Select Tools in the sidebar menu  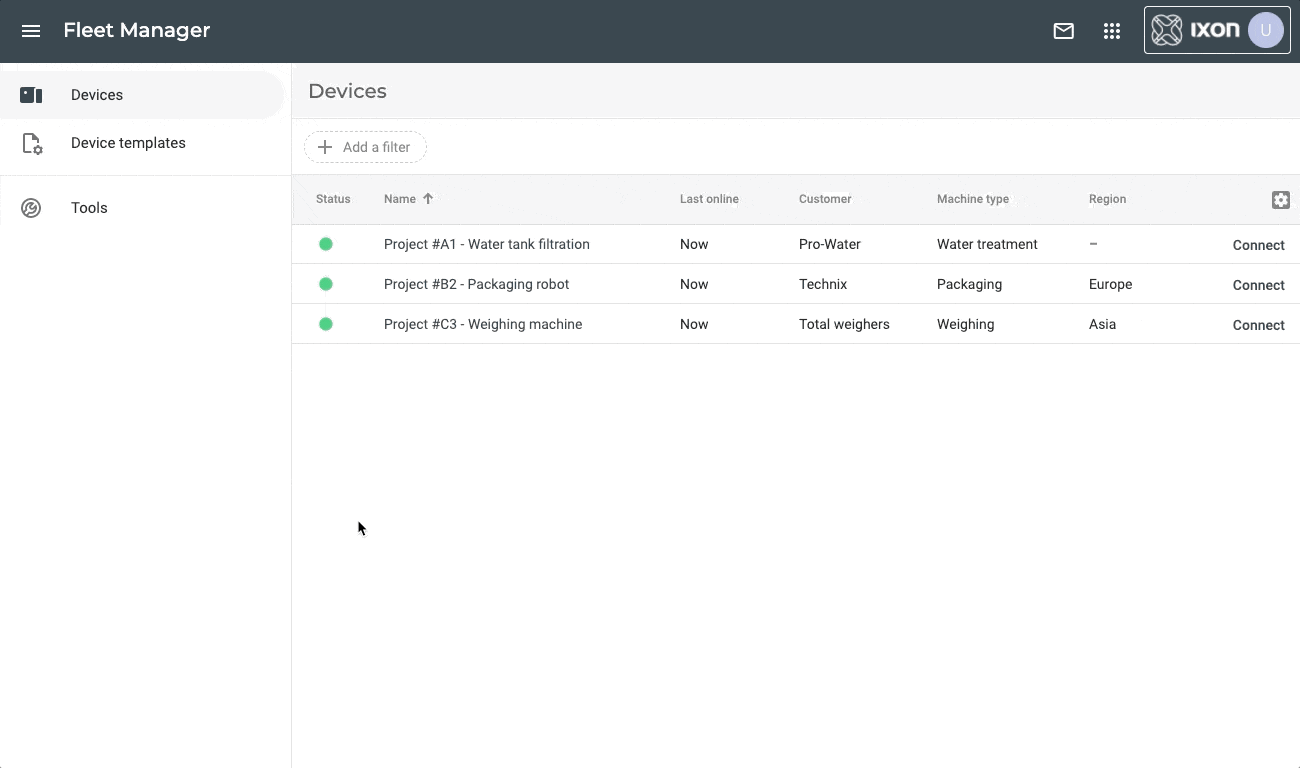click(89, 208)
